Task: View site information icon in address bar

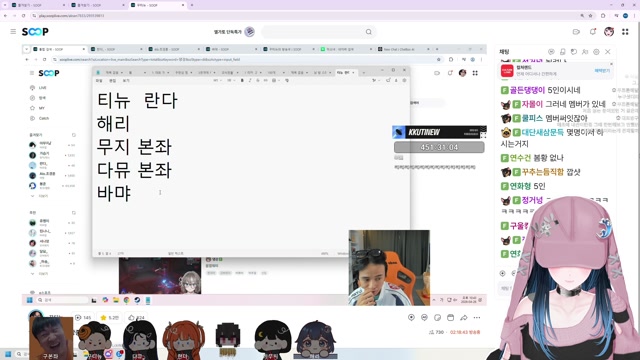Action: pos(35,16)
